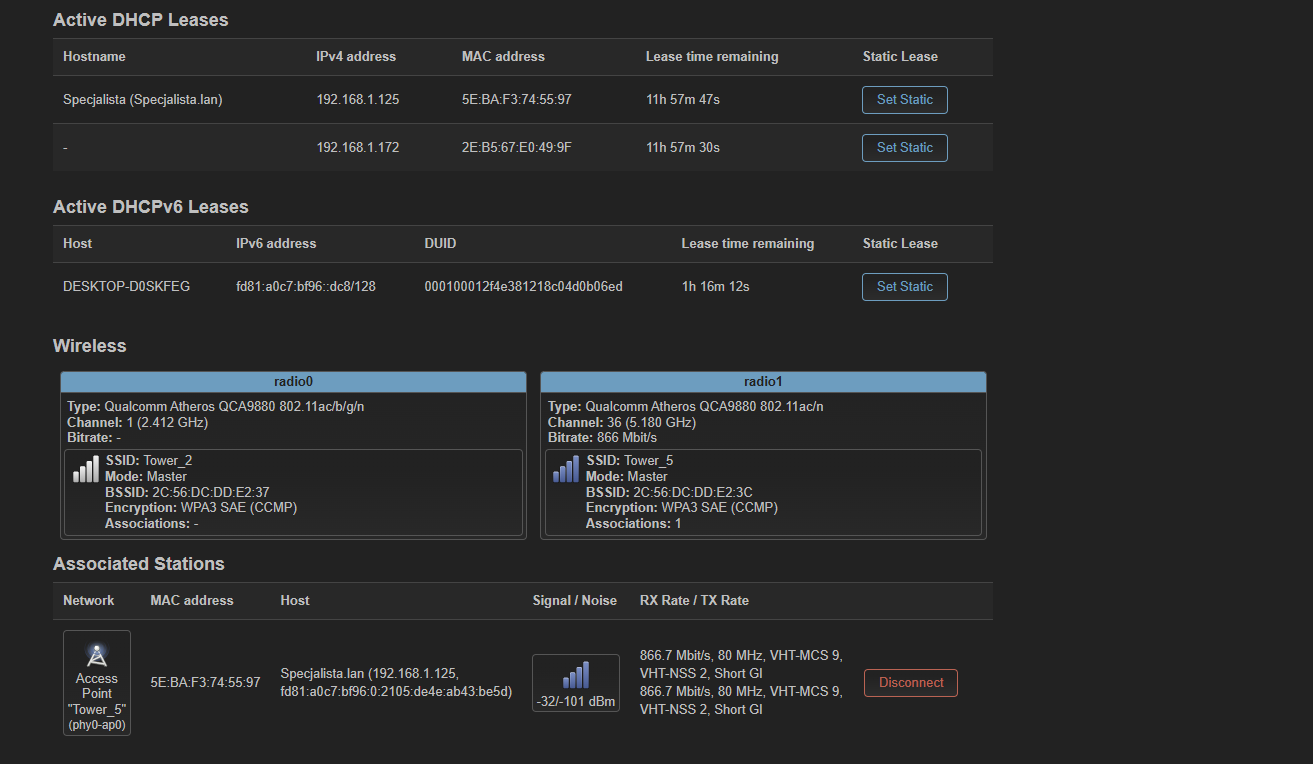This screenshot has height=764, width=1313.
Task: Click the Bitrate 866 Mbit/s text
Action: pyautogui.click(x=602, y=438)
